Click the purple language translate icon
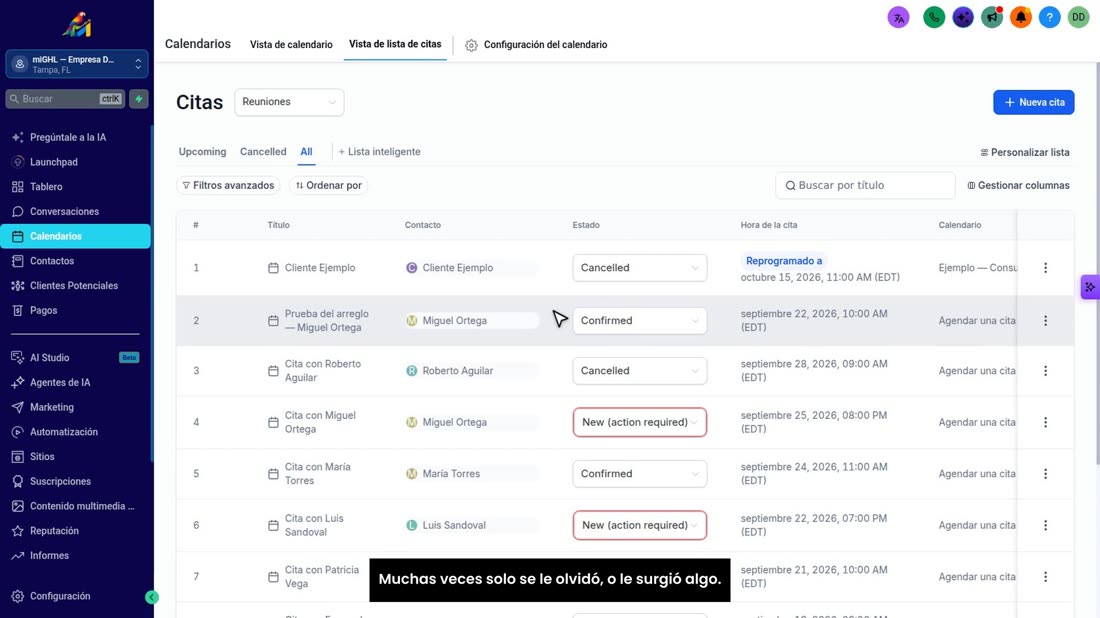Image resolution: width=1100 pixels, height=618 pixels. [x=899, y=18]
